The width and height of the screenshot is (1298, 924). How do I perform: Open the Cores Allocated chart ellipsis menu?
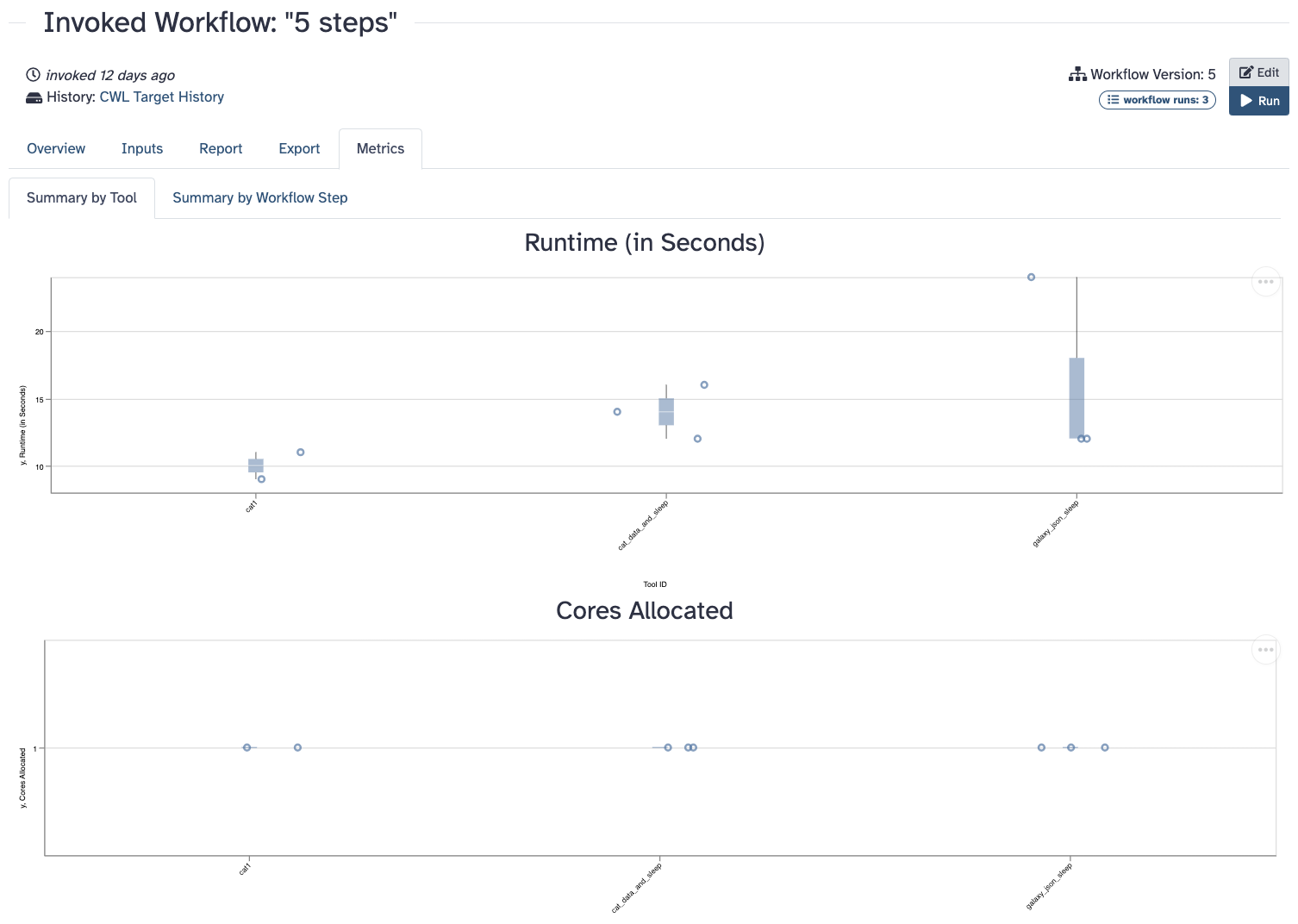click(x=1264, y=649)
